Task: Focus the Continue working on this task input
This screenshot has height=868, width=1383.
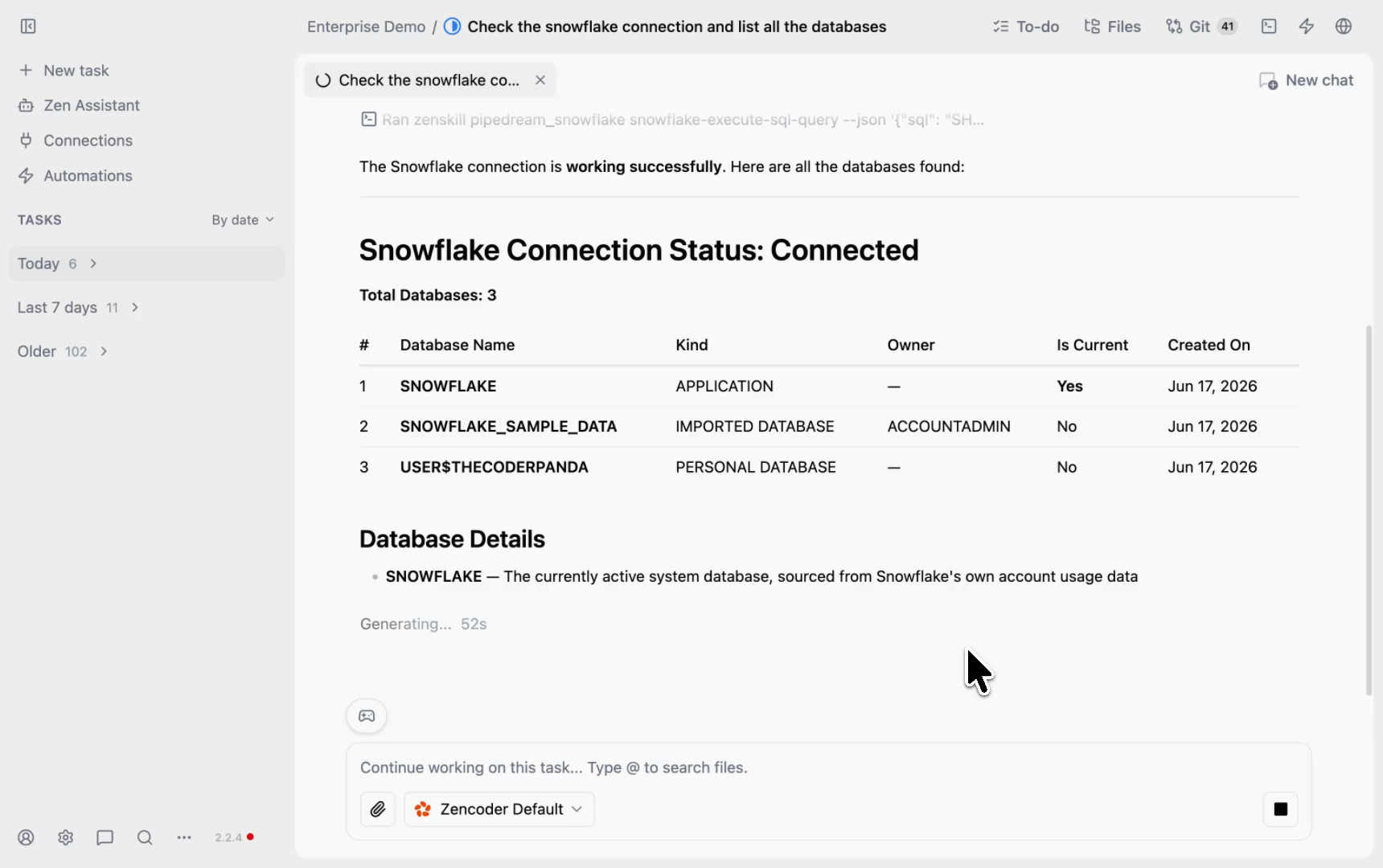Action: [828, 768]
